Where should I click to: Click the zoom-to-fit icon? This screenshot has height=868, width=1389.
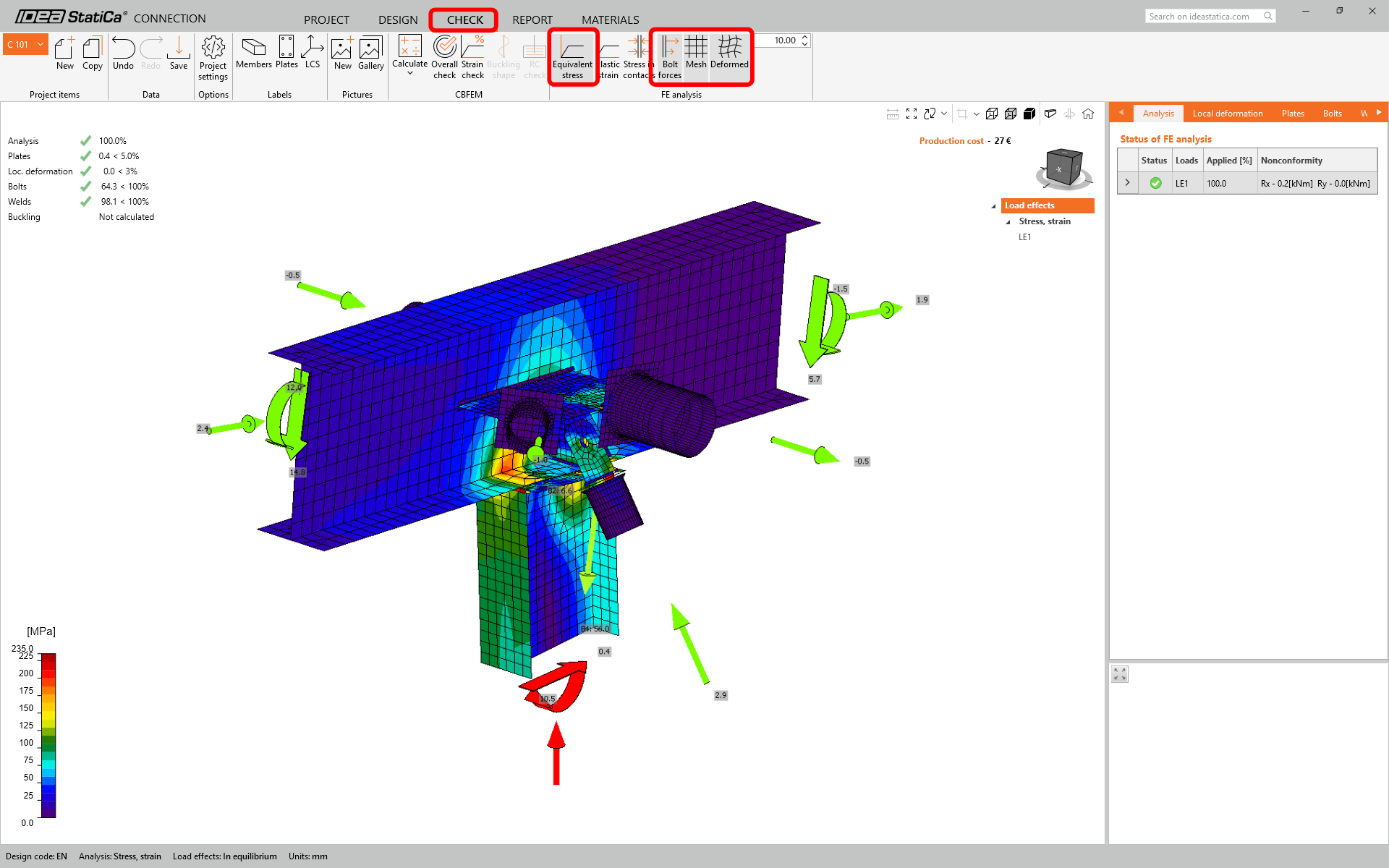912,114
